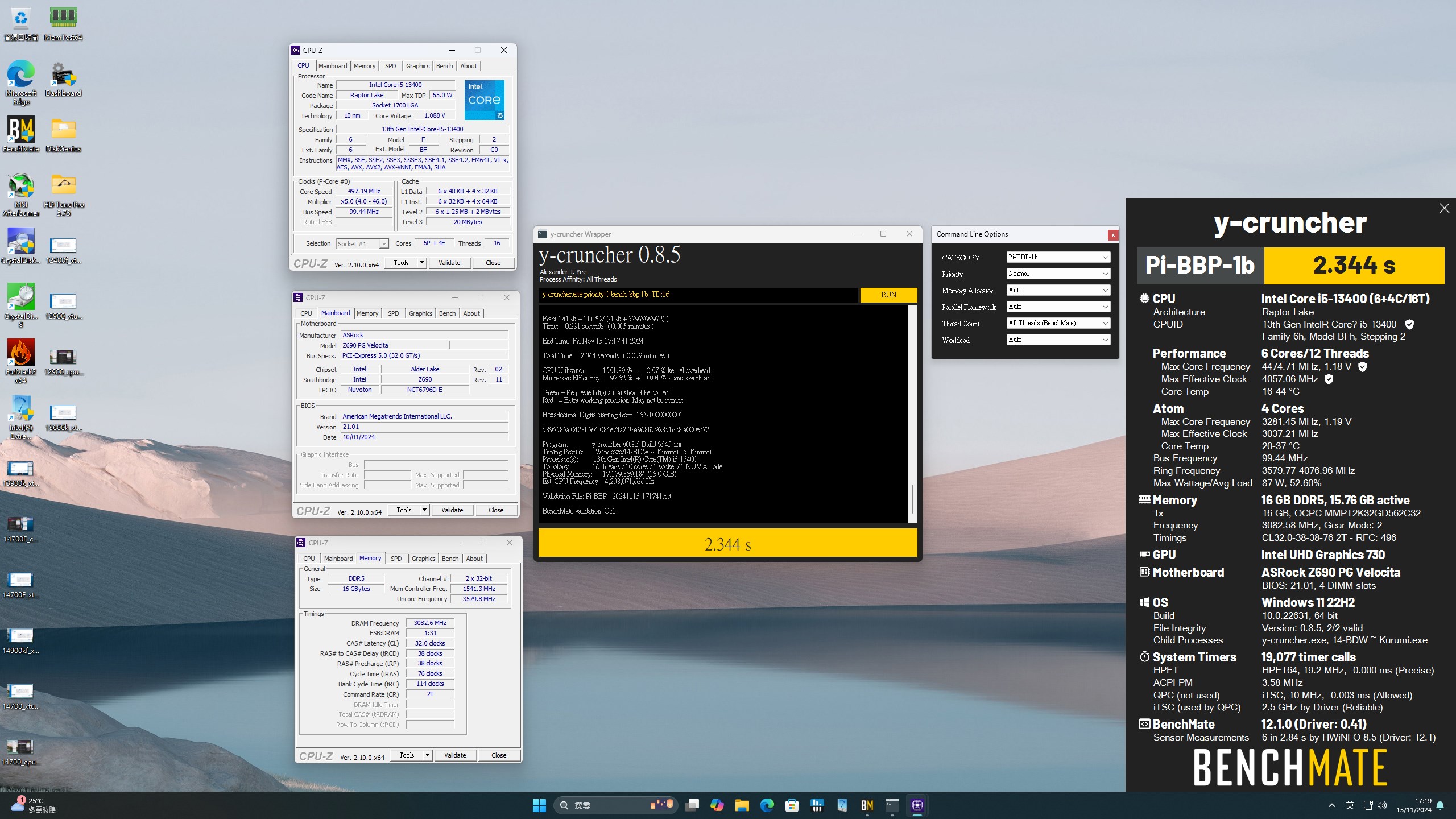Launch the Intel(R) Extreme utility desktop shortcut
This screenshot has height=819, width=1456.
coord(21,417)
